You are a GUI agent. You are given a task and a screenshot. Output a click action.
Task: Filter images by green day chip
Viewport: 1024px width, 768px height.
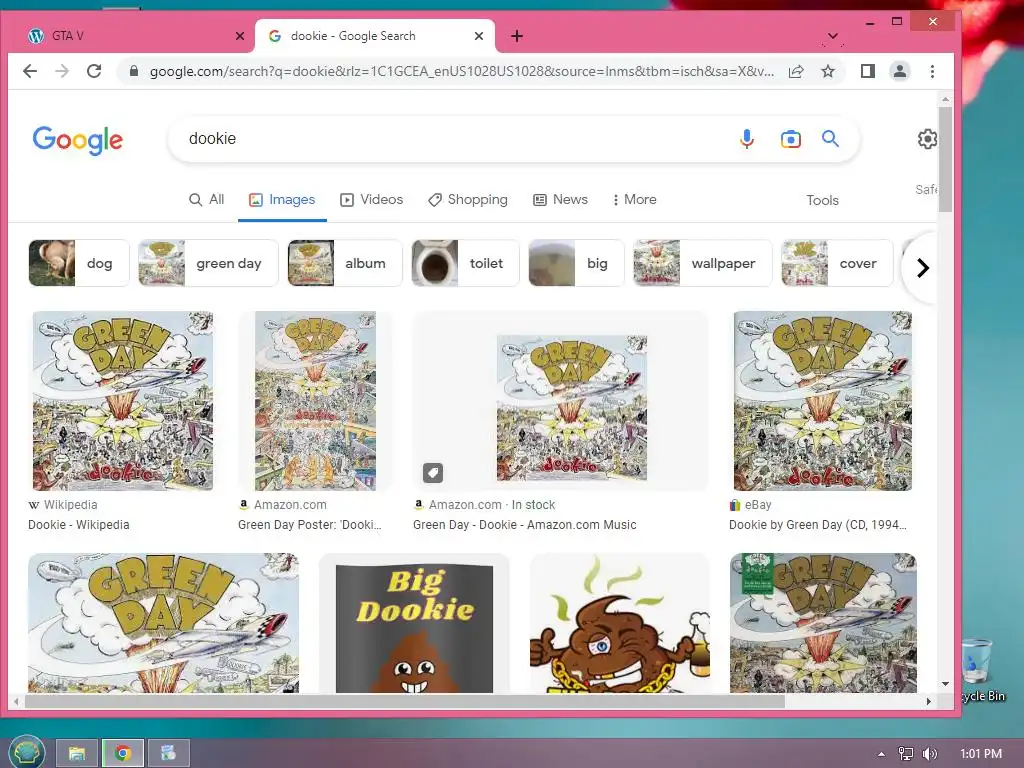coord(208,263)
